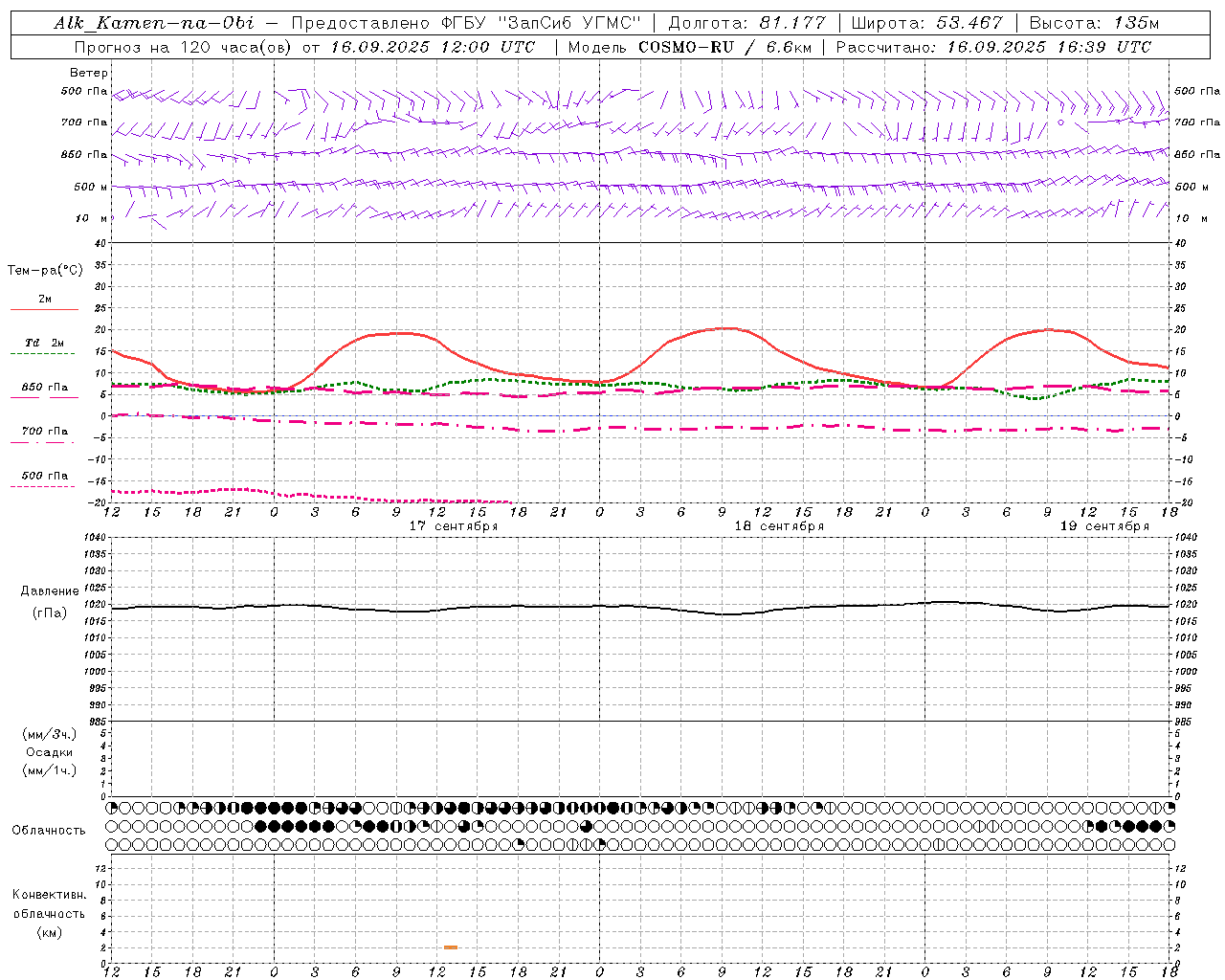Click the '40' value on the left temperature axis
Screen dimensions: 1225x980
102,243
